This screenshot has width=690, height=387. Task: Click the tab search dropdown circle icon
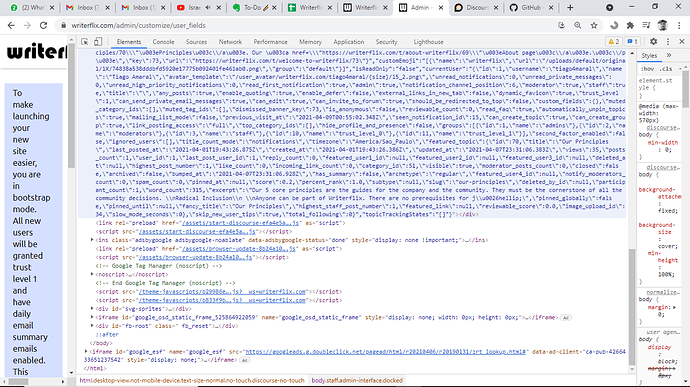(609, 7)
